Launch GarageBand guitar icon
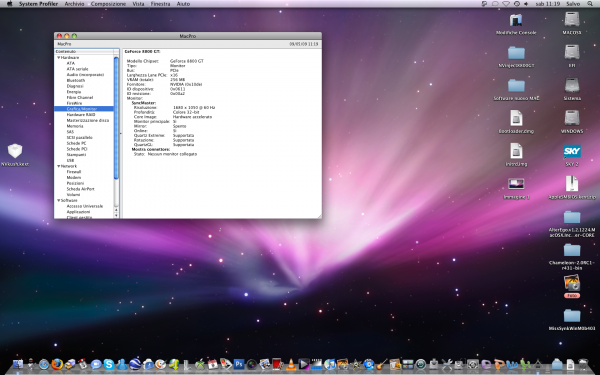 coord(382,364)
